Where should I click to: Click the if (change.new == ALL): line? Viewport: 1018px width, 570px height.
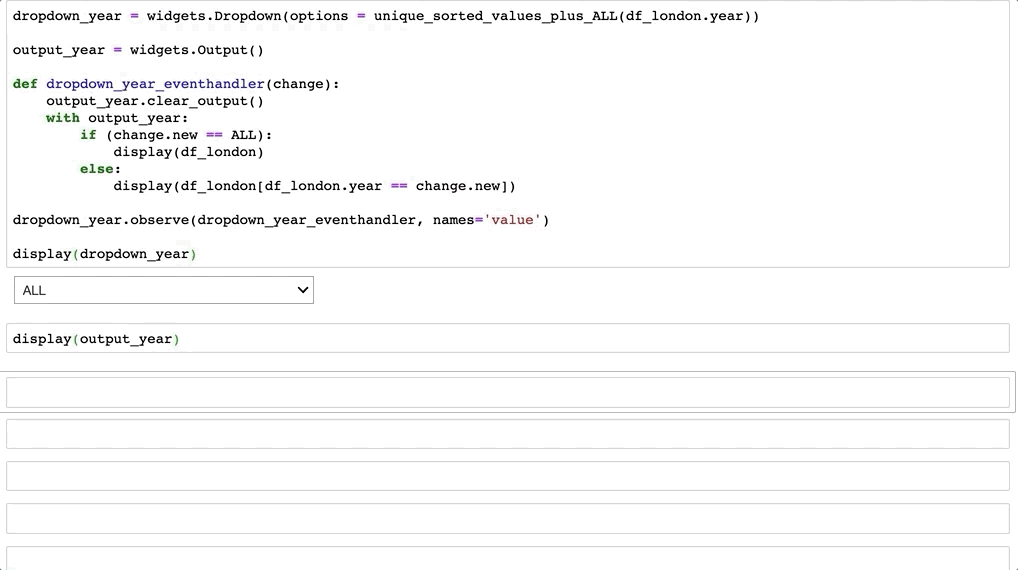pyautogui.click(x=176, y=135)
